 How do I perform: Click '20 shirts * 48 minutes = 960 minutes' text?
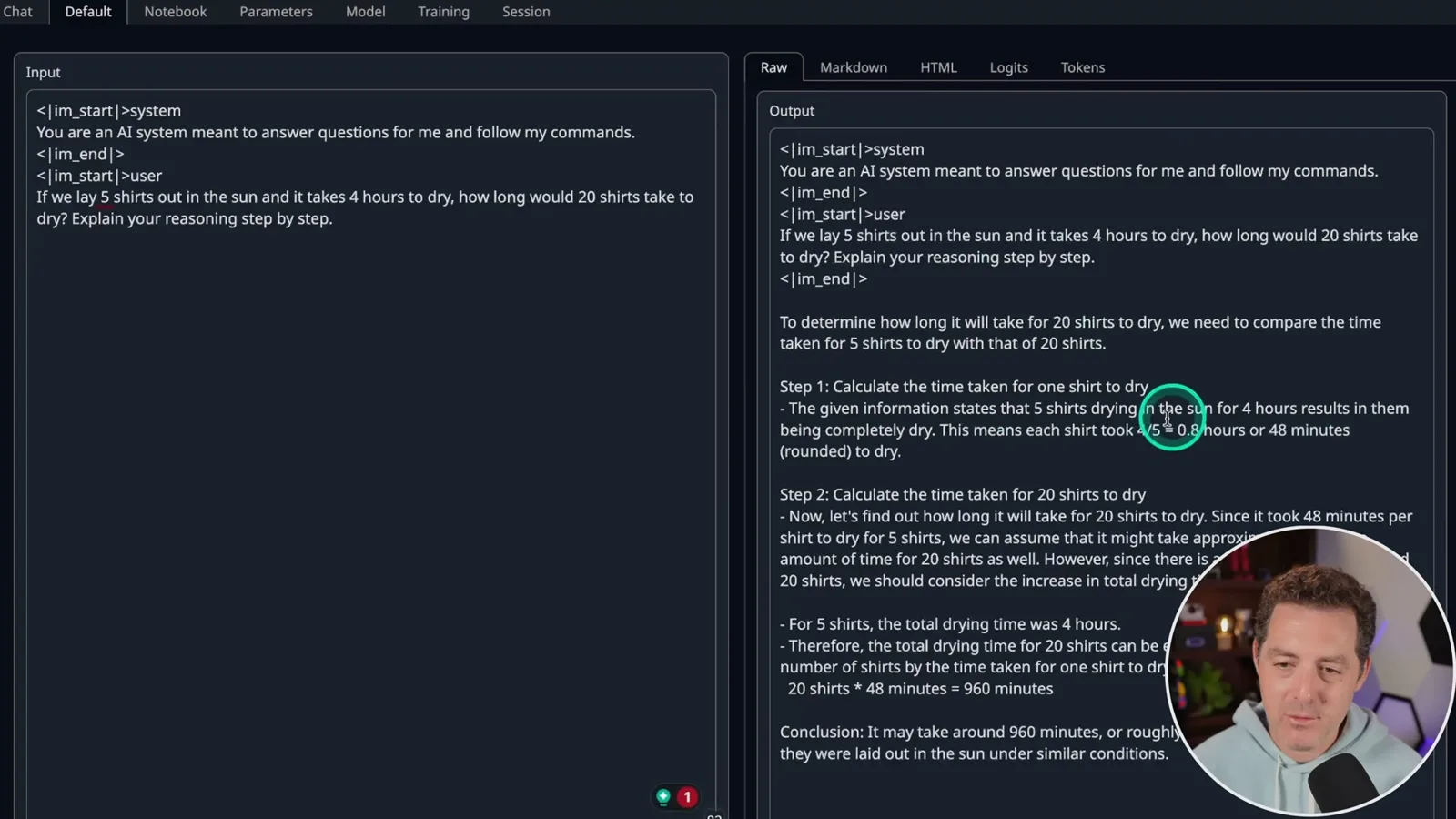pos(920,689)
